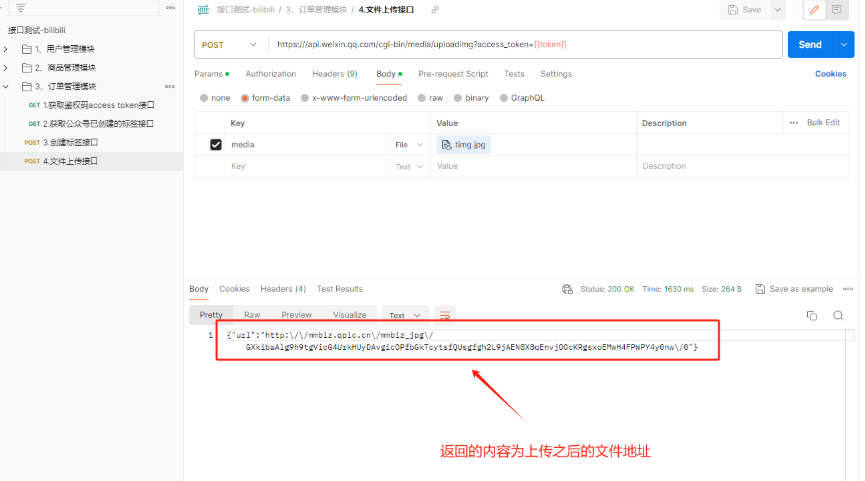Viewport: 865px width, 481px height.
Task: Switch to the response Body tab
Action: click(199, 289)
